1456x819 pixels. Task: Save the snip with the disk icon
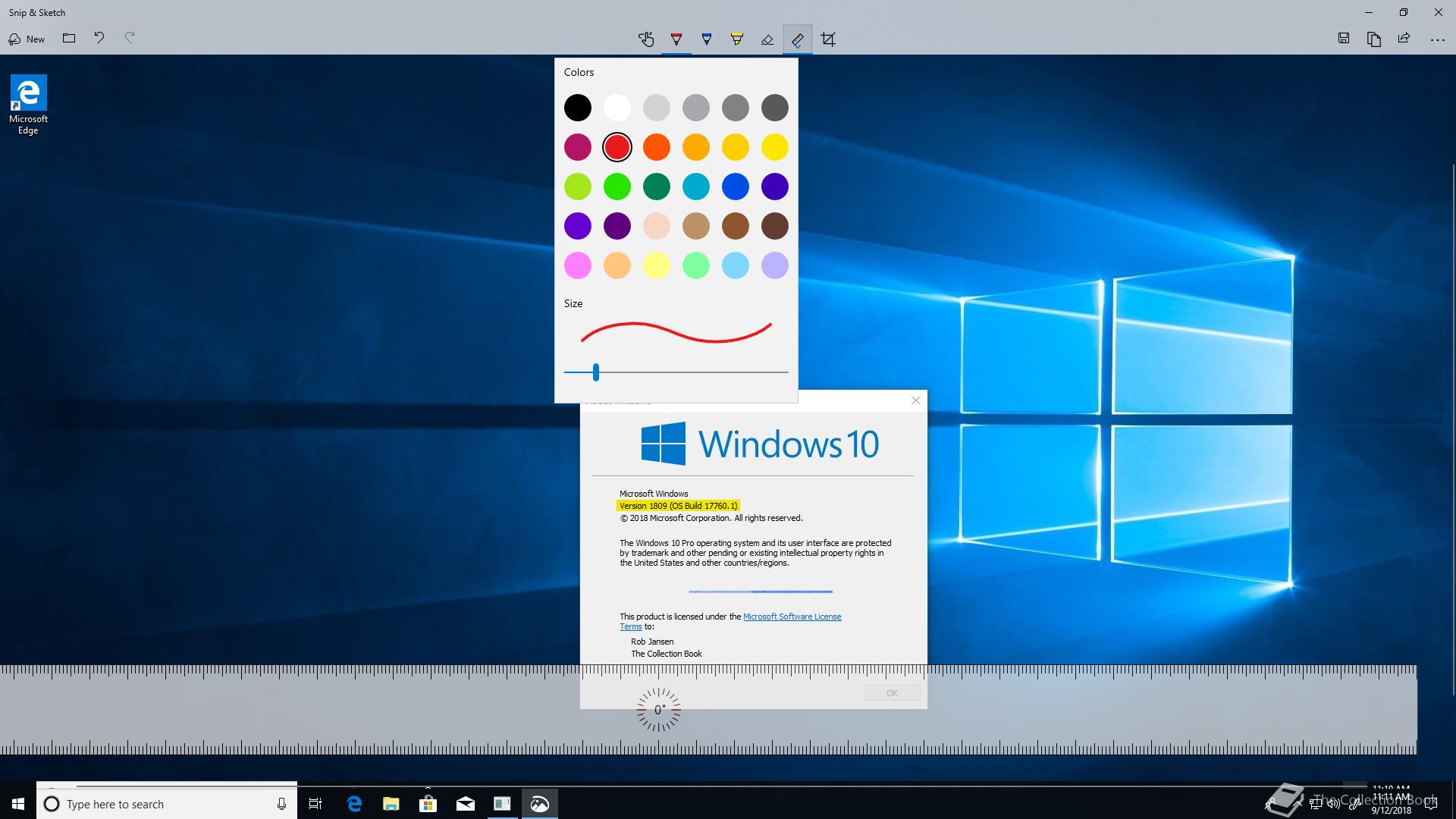pos(1344,39)
